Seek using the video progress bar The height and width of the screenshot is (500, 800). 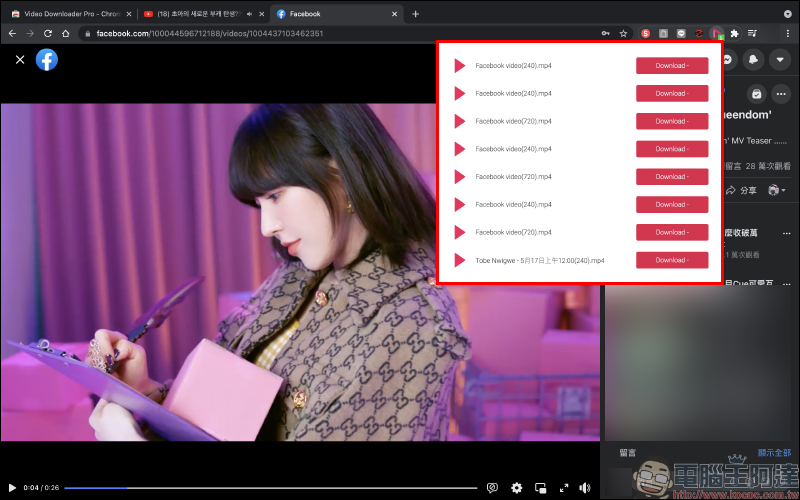[x=270, y=488]
